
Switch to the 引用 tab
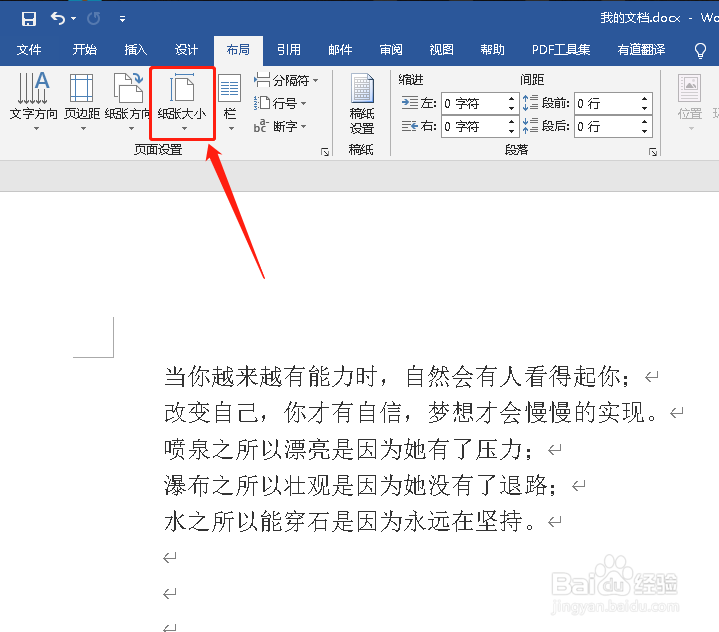(x=289, y=50)
